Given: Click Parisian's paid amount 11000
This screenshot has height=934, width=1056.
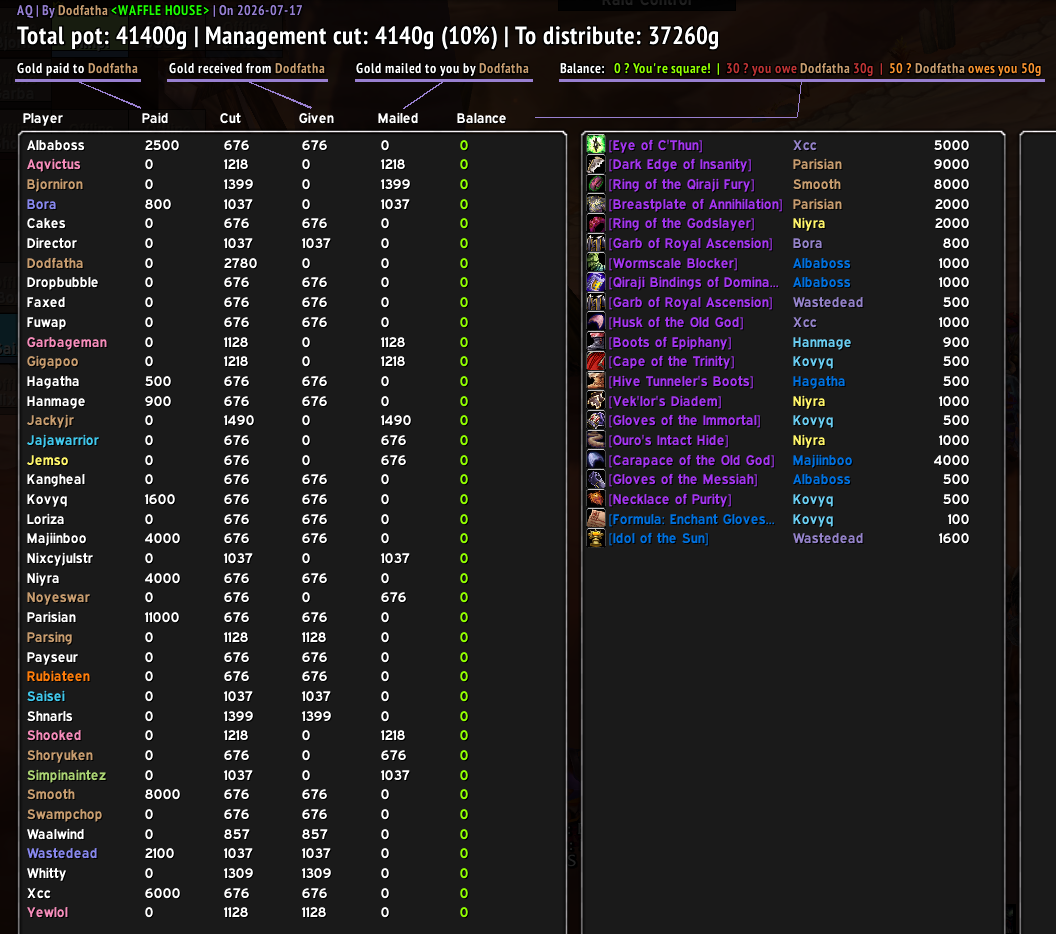Looking at the screenshot, I should point(162,618).
